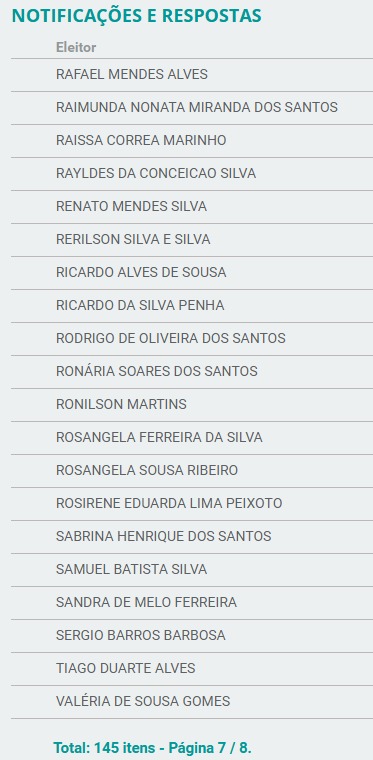Select the RONILSON MARTINS row
The height and width of the screenshot is (760, 373).
192,404
